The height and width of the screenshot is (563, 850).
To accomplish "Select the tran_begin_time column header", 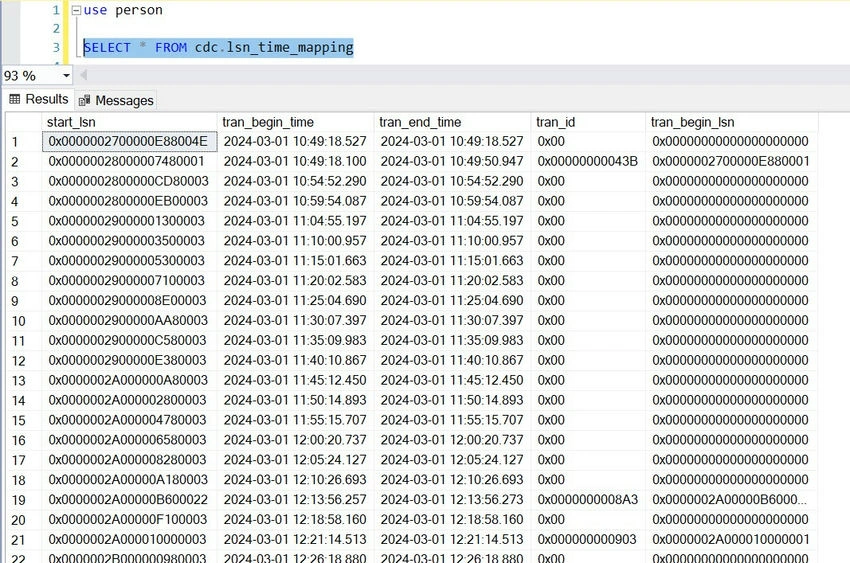I will 295,122.
